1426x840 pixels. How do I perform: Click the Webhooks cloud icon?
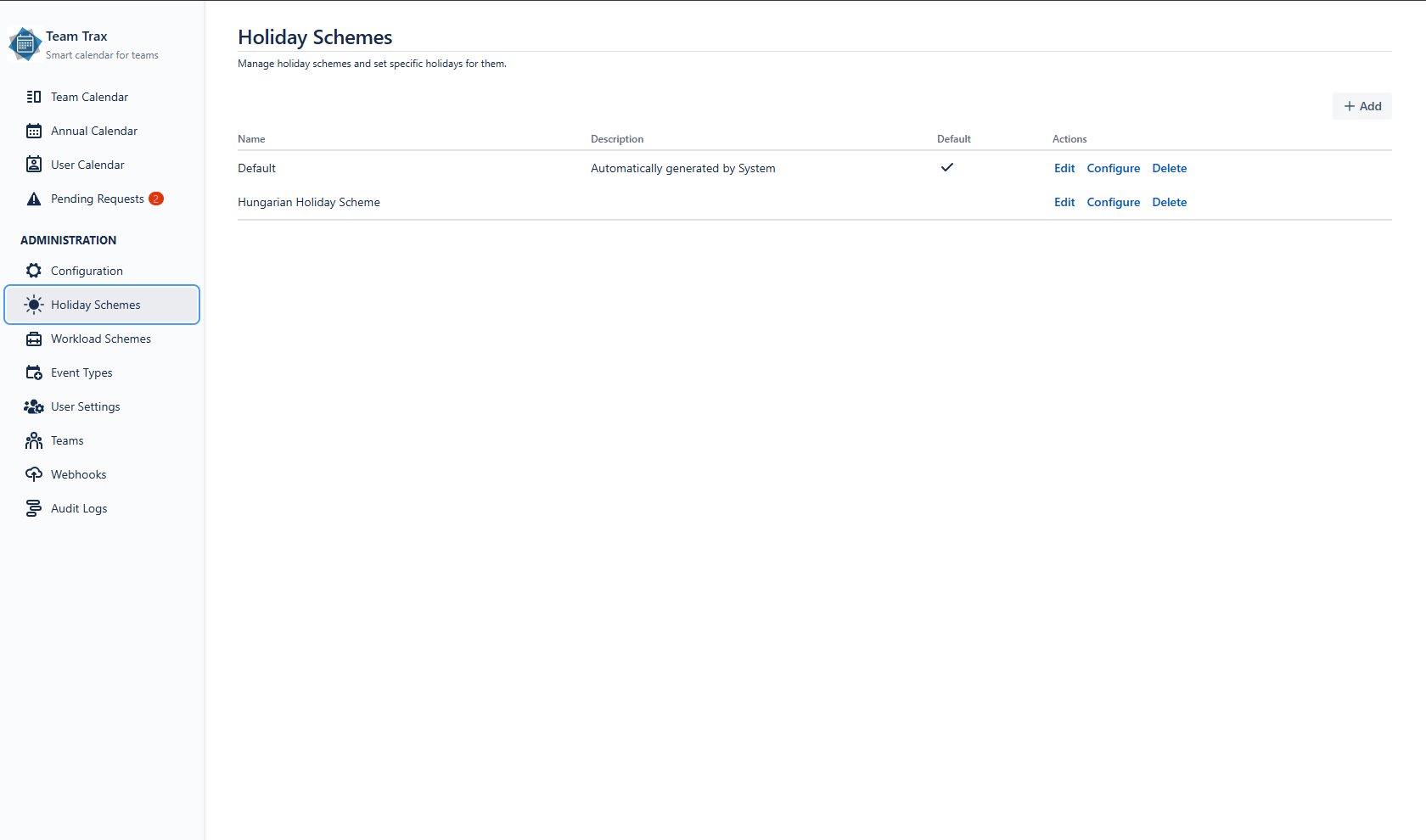34,474
